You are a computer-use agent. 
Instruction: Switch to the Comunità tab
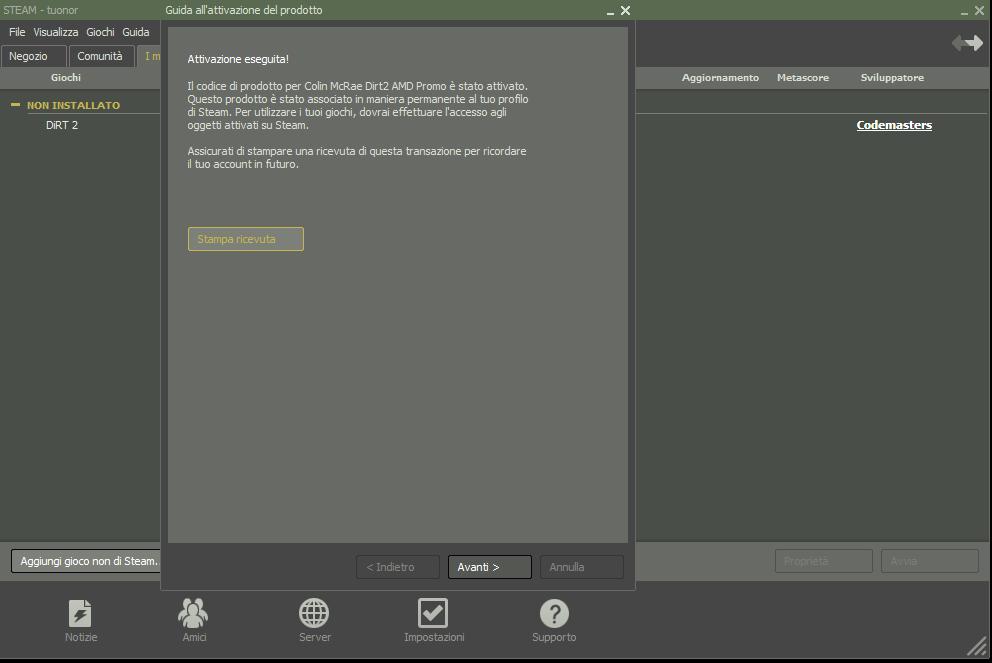click(x=101, y=56)
